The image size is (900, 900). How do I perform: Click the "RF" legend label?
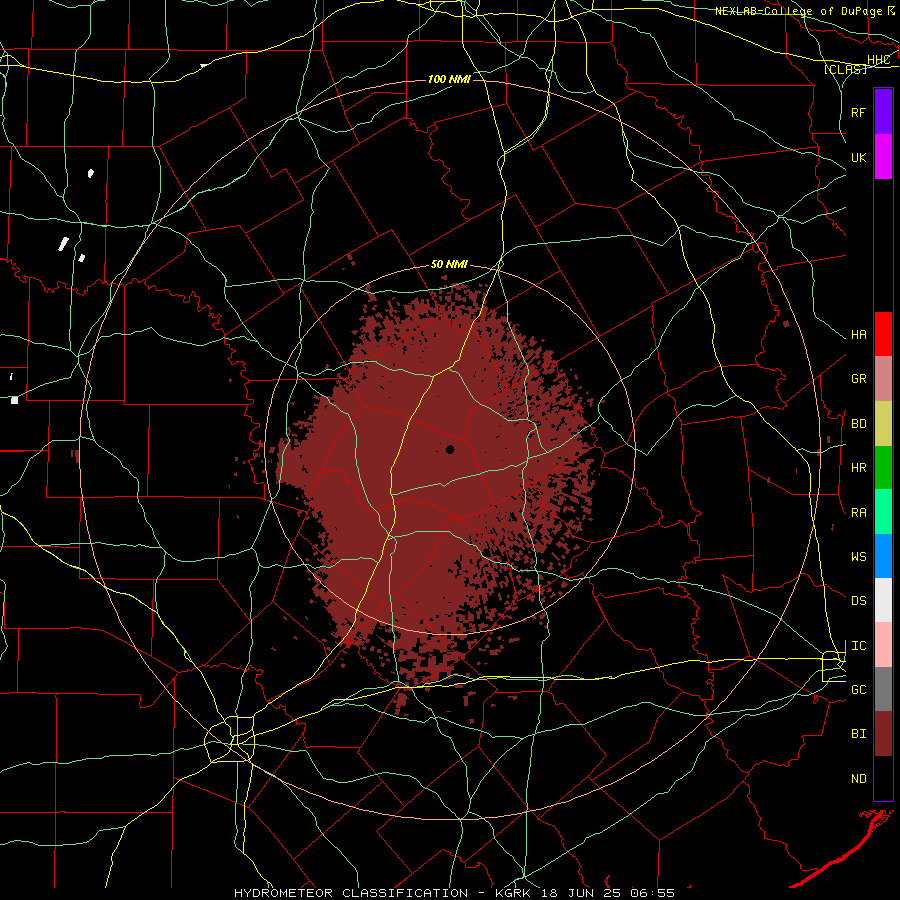coord(858,112)
